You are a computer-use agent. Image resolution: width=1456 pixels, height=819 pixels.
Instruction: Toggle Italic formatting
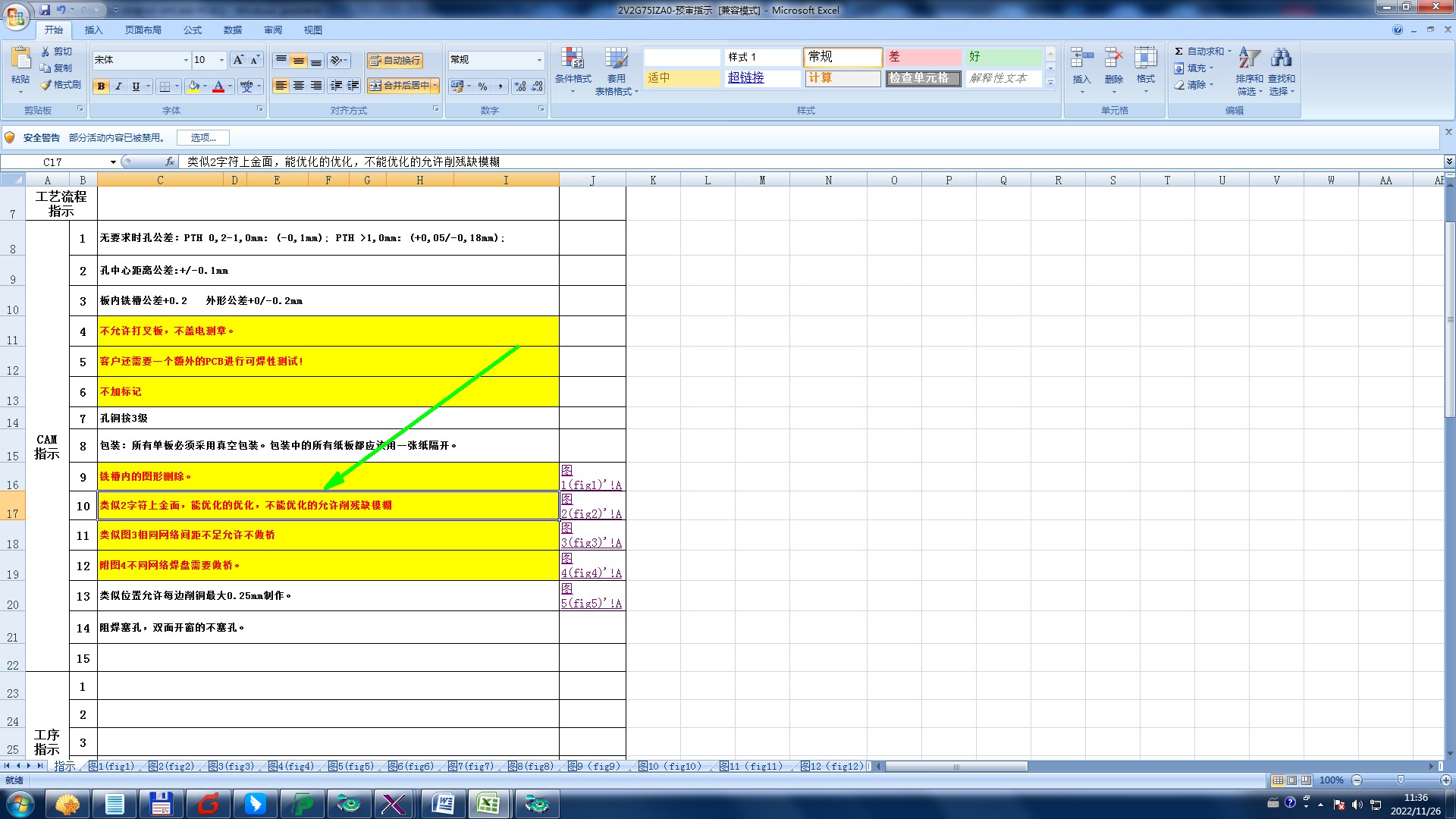pyautogui.click(x=118, y=86)
